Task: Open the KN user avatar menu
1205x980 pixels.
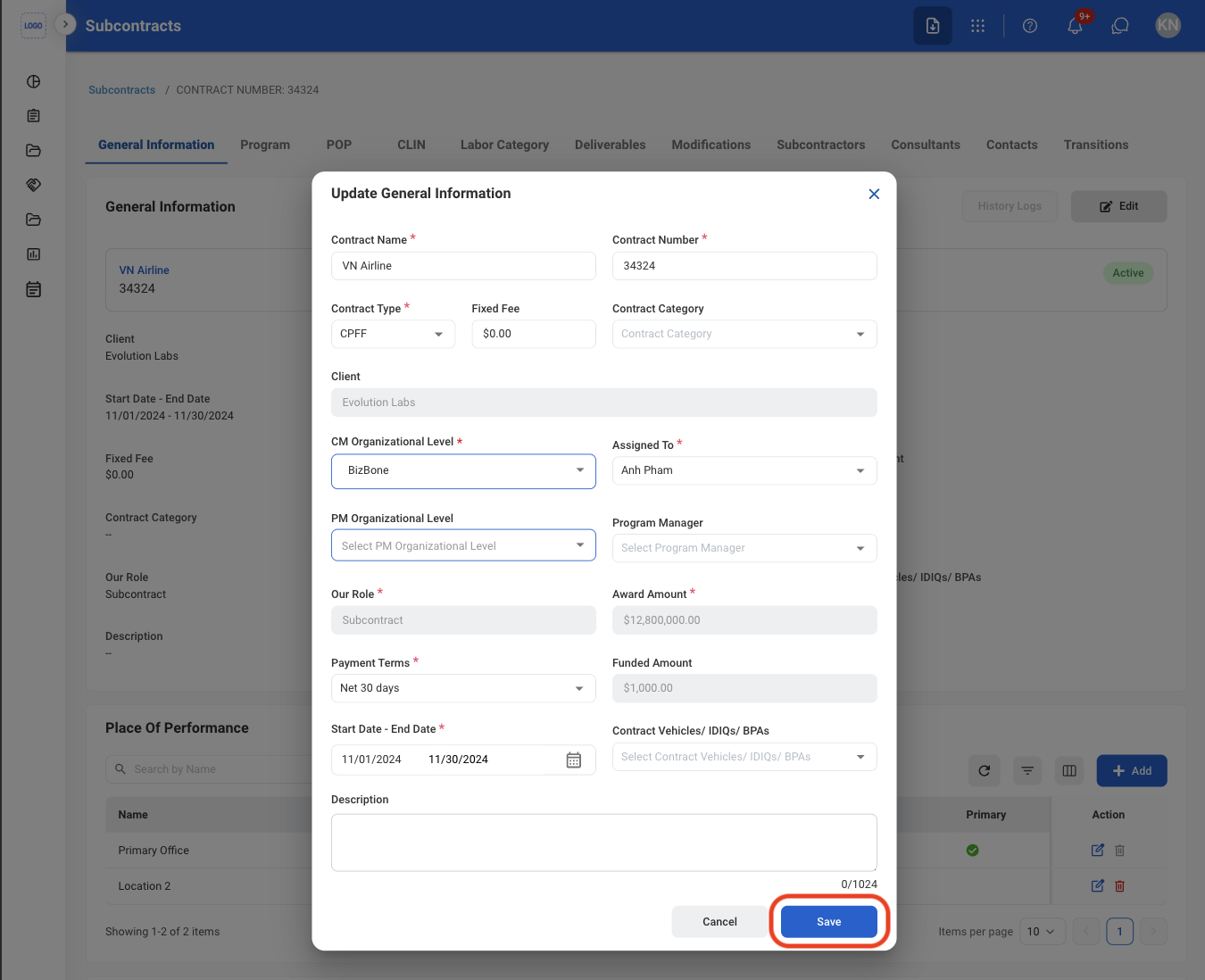Action: point(1168,26)
